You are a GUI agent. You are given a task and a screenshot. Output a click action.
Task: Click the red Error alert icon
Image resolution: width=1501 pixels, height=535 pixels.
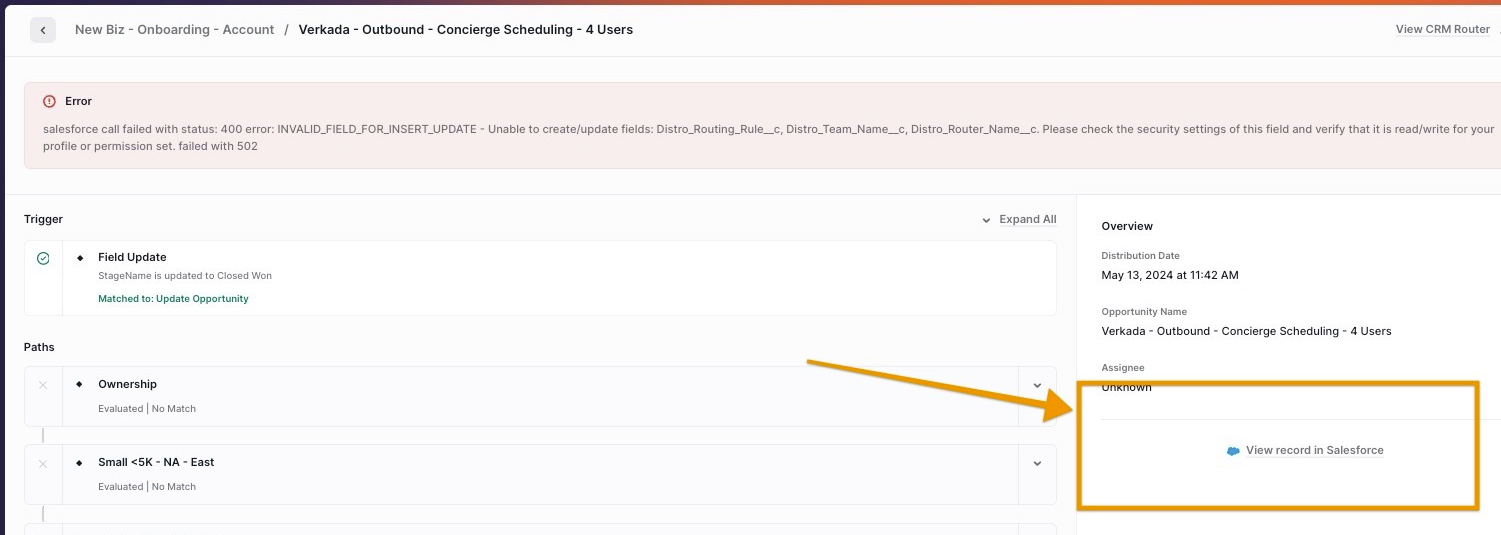(50, 101)
